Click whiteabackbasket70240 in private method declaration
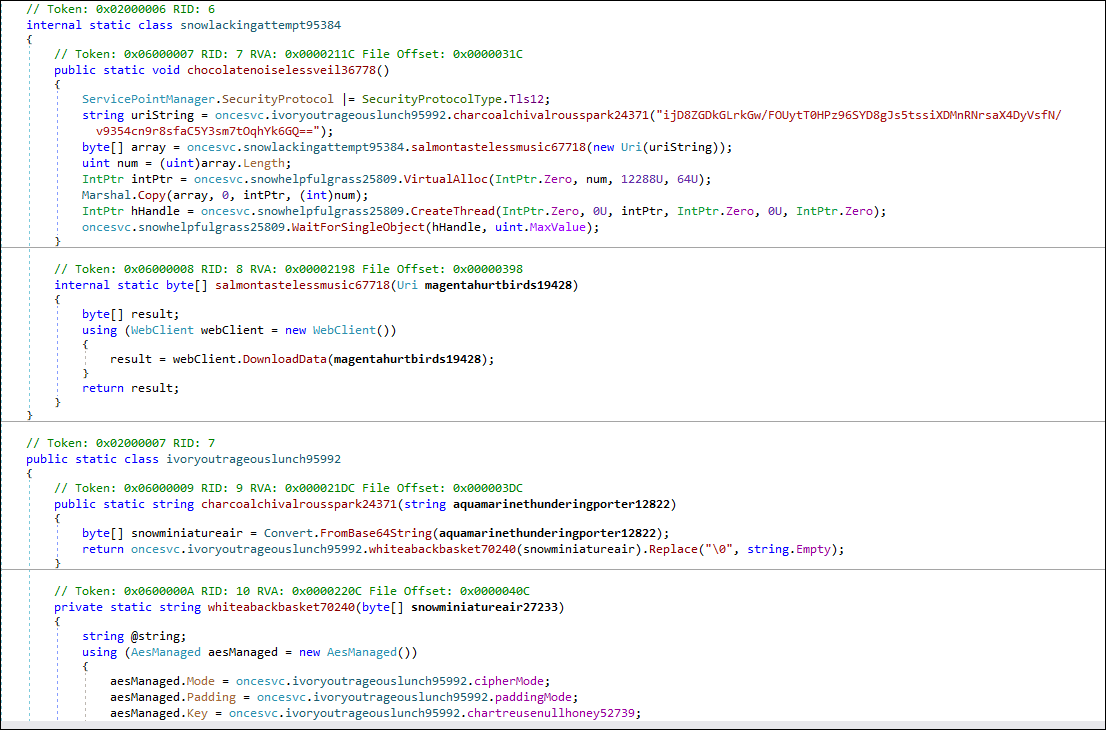Screen dimensions: 1106x730 (x=281, y=607)
